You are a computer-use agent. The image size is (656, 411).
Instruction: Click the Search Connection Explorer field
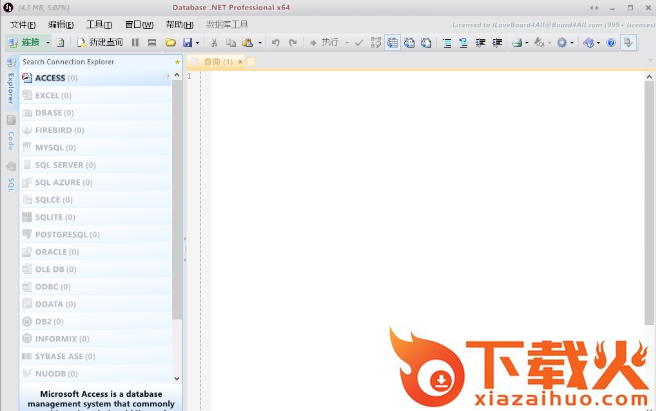(x=95, y=62)
